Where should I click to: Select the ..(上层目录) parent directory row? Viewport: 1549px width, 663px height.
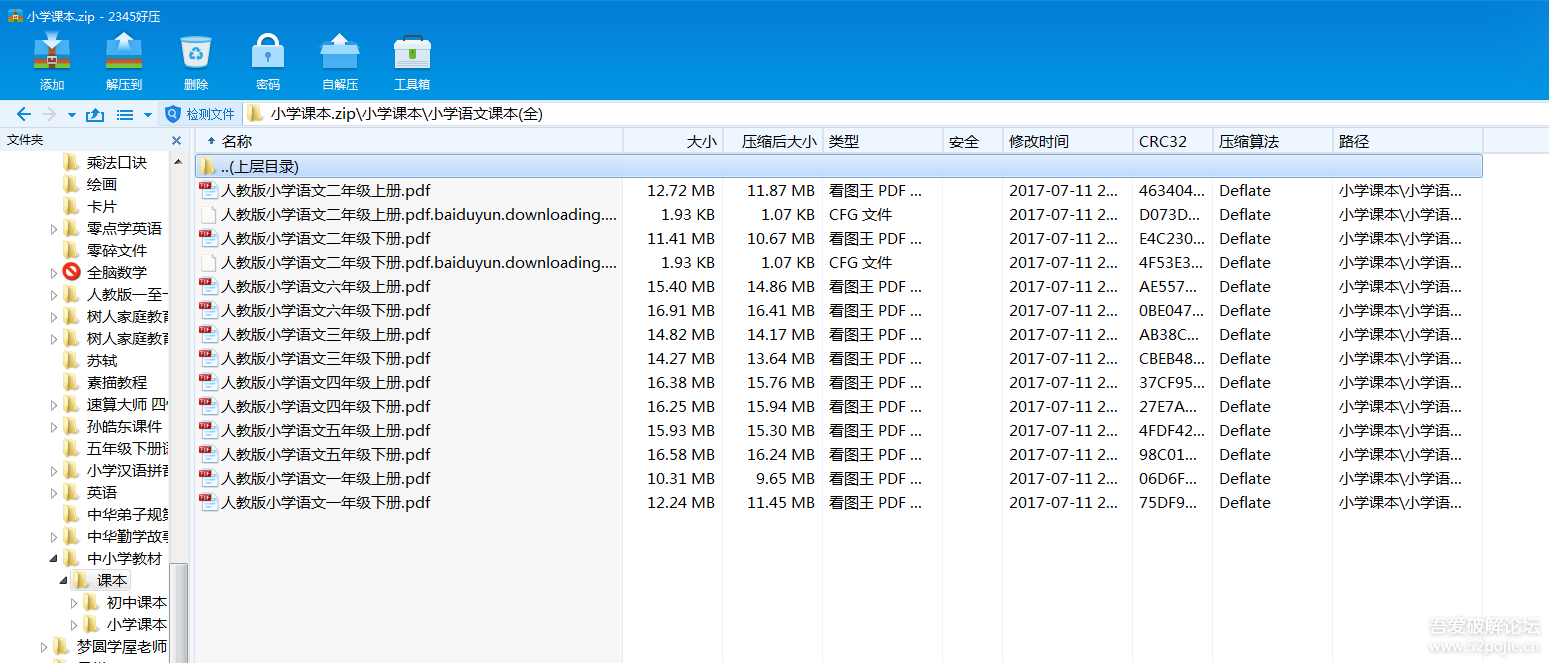(839, 166)
